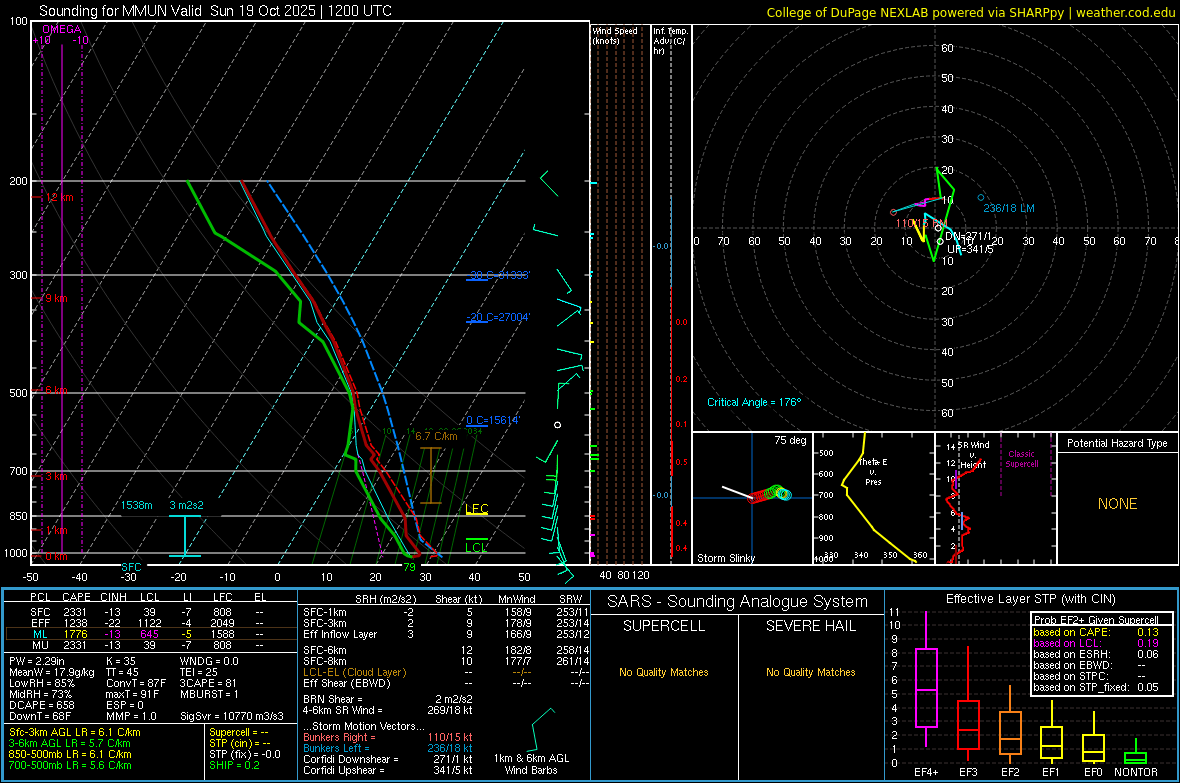Click the DN=271/1 Corfidi downshear label
Image resolution: width=1180 pixels, height=783 pixels.
point(968,236)
